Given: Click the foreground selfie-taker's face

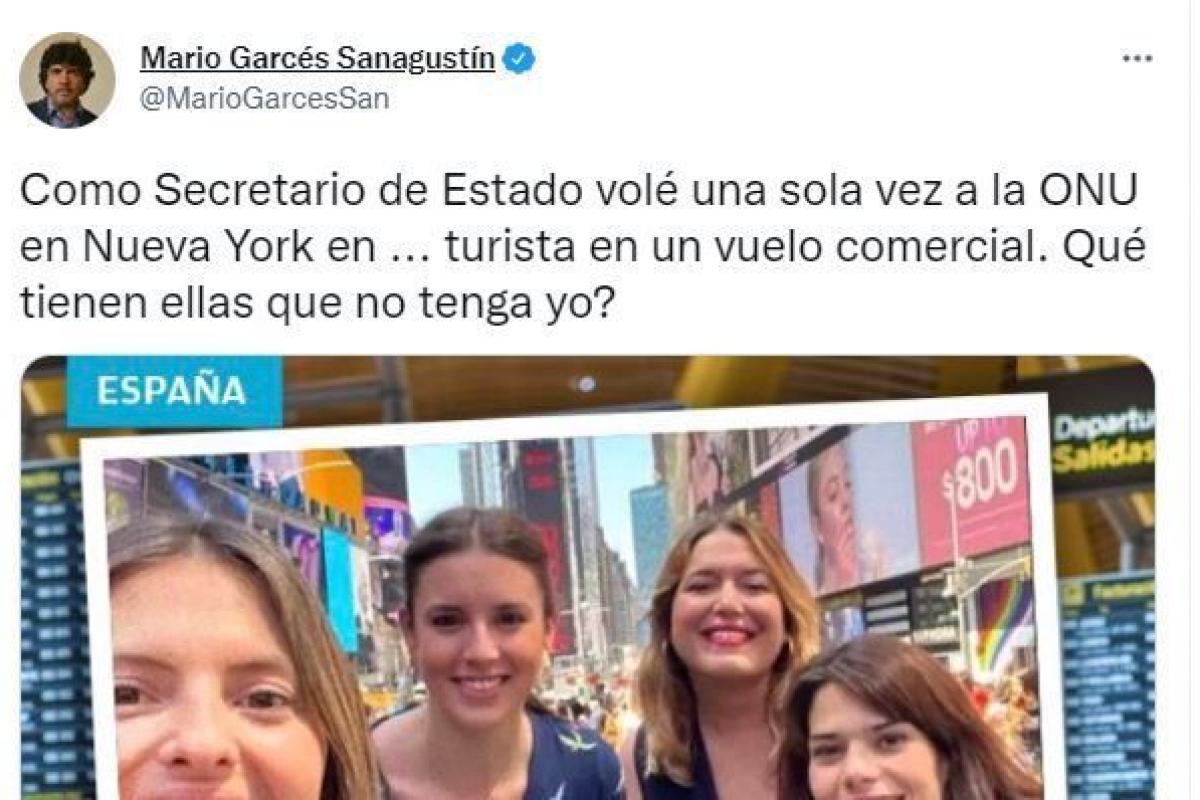Looking at the screenshot, I should coord(215,690).
